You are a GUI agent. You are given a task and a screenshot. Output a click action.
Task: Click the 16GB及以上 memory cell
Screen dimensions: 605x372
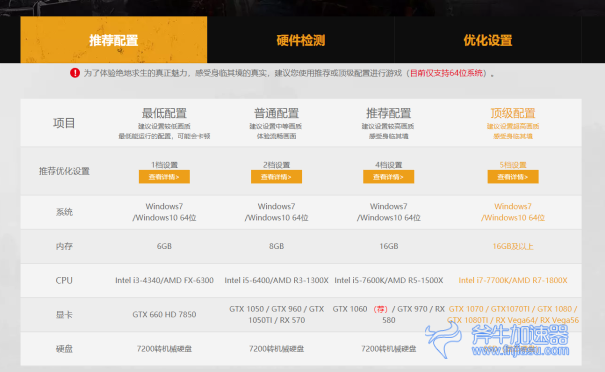(513, 246)
